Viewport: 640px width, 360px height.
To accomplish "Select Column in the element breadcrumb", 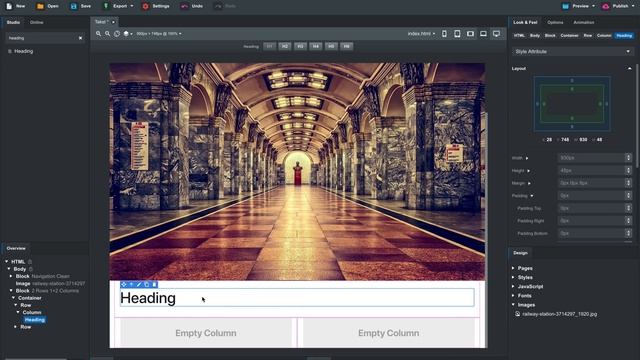I will [604, 36].
